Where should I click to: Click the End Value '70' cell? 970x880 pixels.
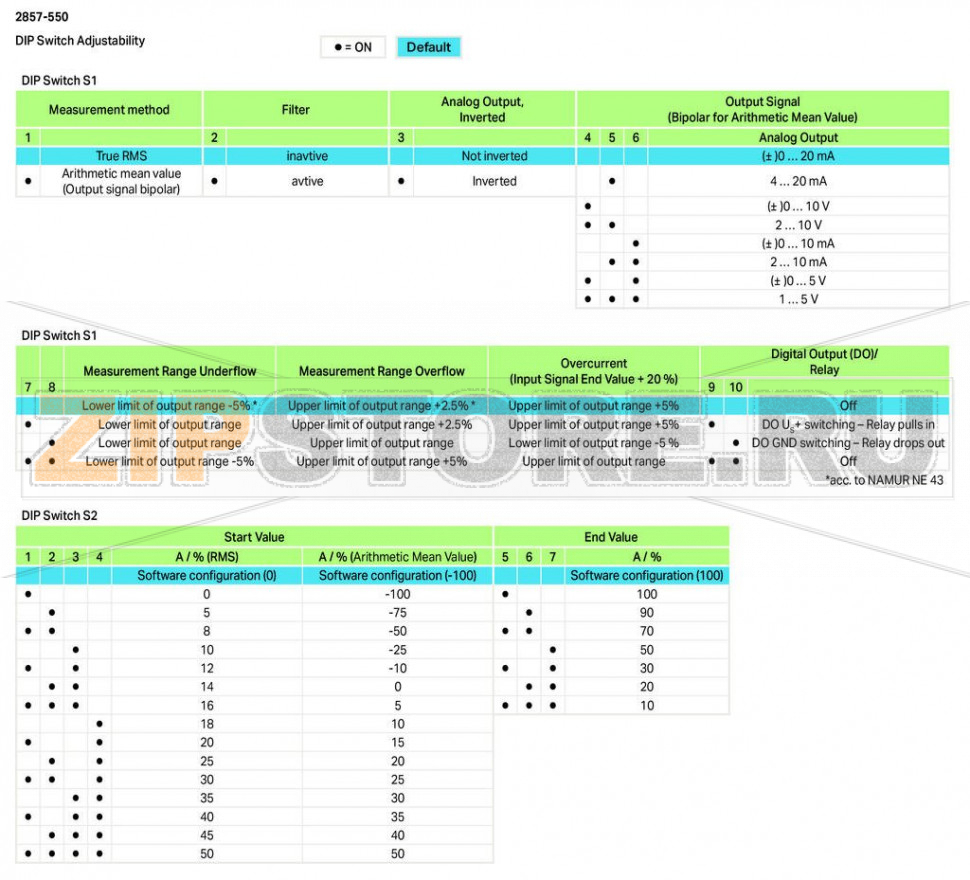tap(647, 631)
